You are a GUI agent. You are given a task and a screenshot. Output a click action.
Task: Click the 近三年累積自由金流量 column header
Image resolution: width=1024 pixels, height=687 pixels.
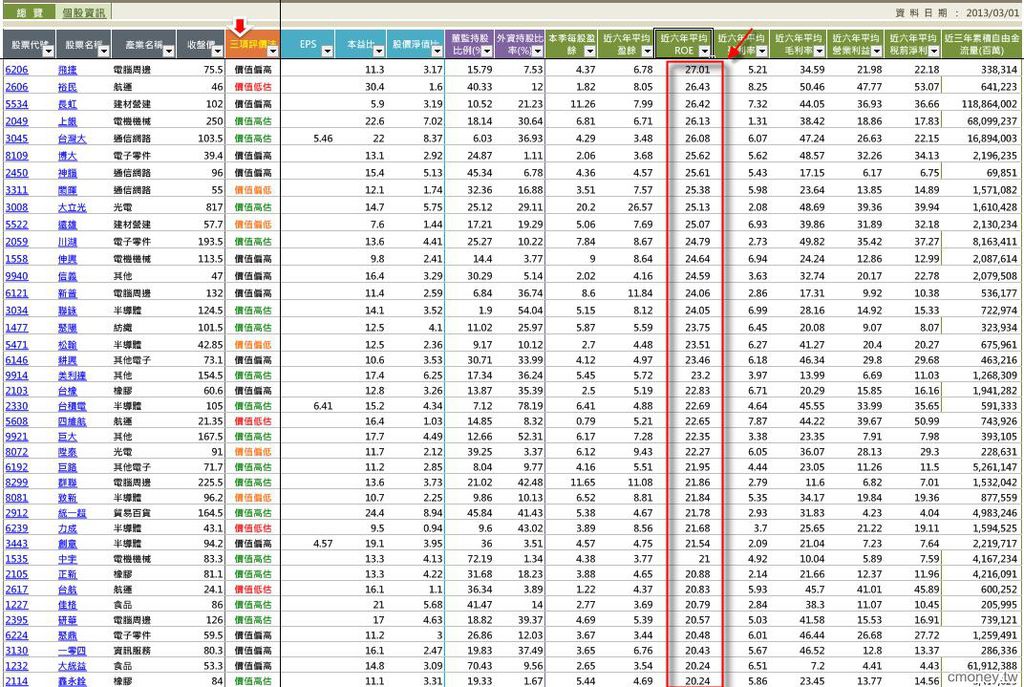(x=982, y=44)
